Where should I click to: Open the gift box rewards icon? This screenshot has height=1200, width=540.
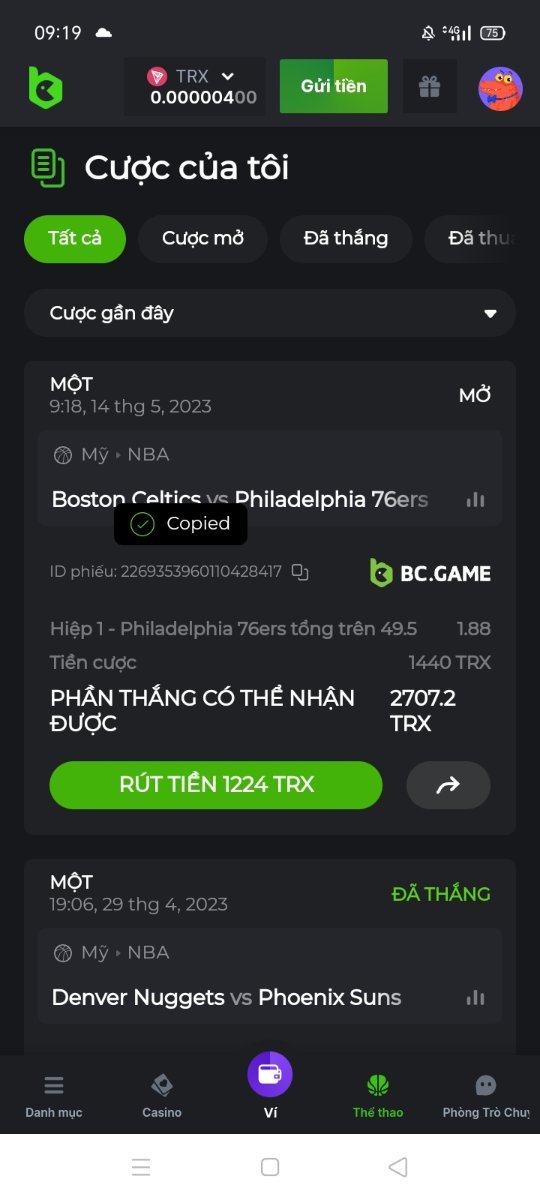tap(430, 87)
